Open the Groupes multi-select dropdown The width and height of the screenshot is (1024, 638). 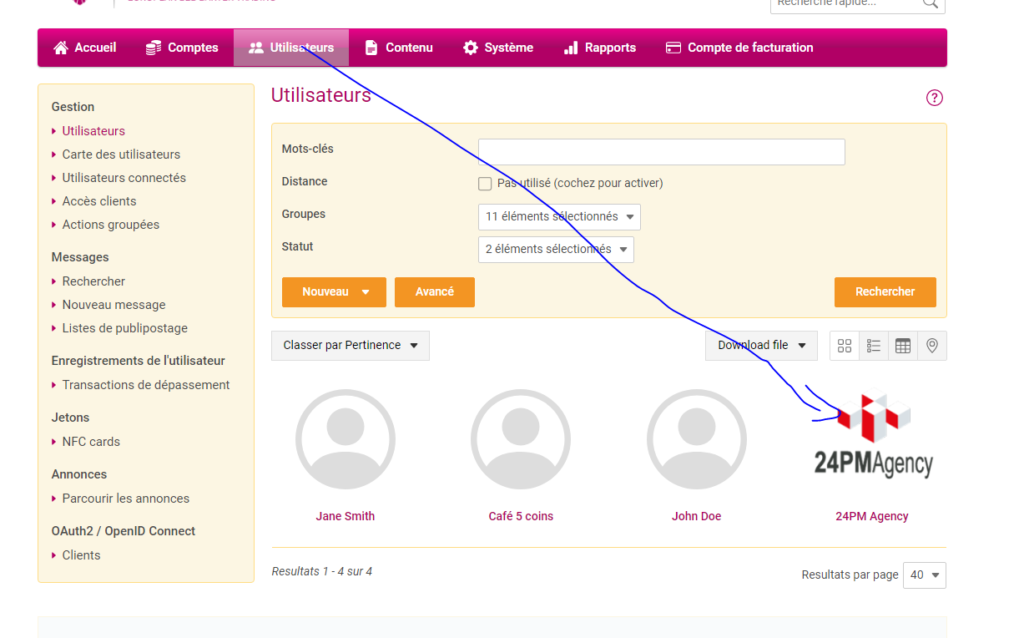[559, 217]
